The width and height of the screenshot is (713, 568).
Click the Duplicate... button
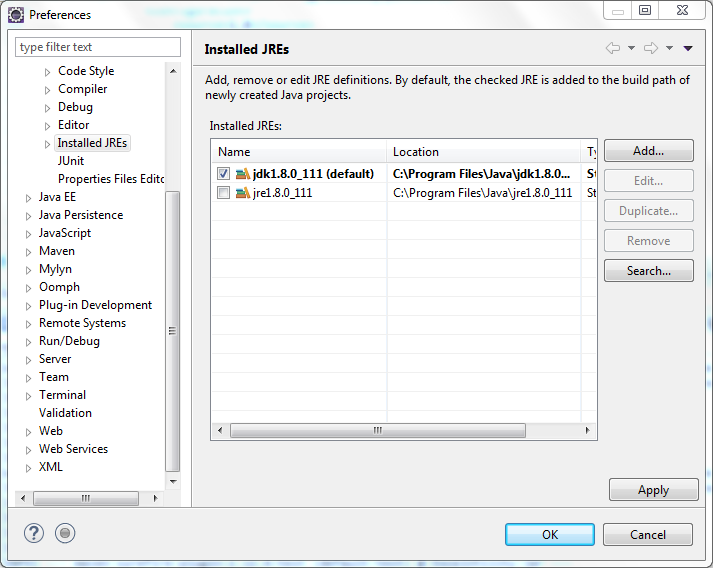pos(648,211)
